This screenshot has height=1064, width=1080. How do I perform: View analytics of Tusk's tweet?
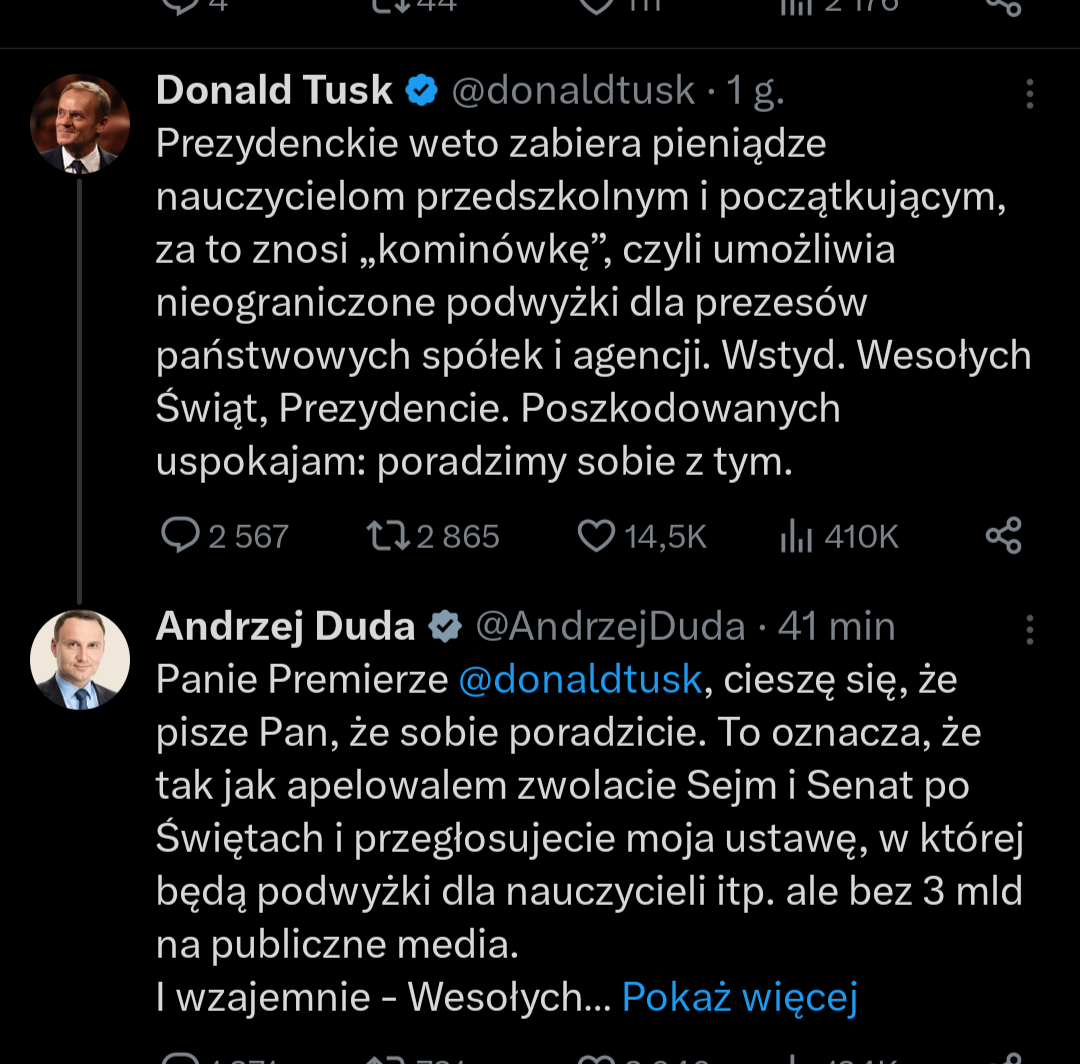point(795,537)
